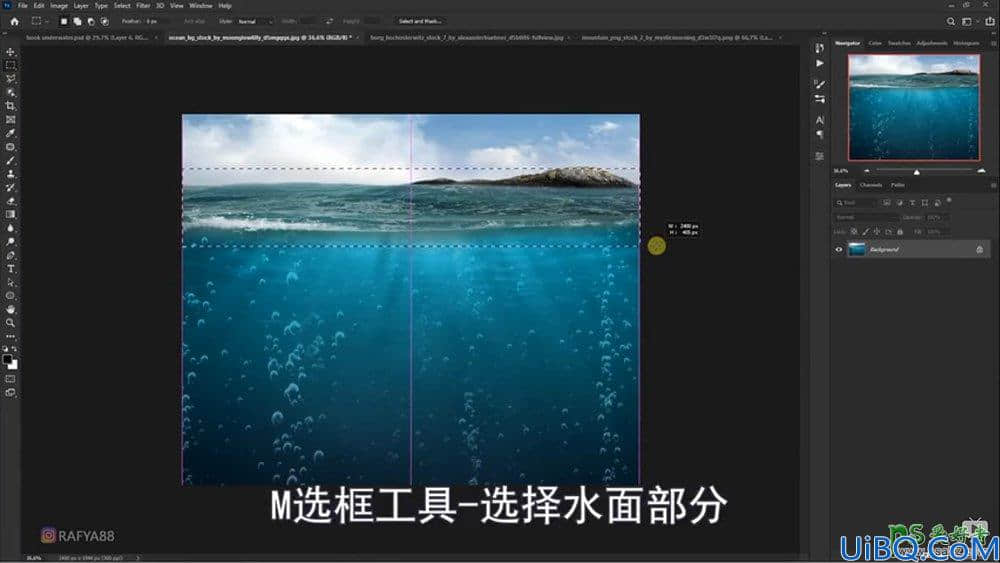Toggle Quick Mask mode icon
Viewport: 1000px width, 563px height.
(x=10, y=379)
